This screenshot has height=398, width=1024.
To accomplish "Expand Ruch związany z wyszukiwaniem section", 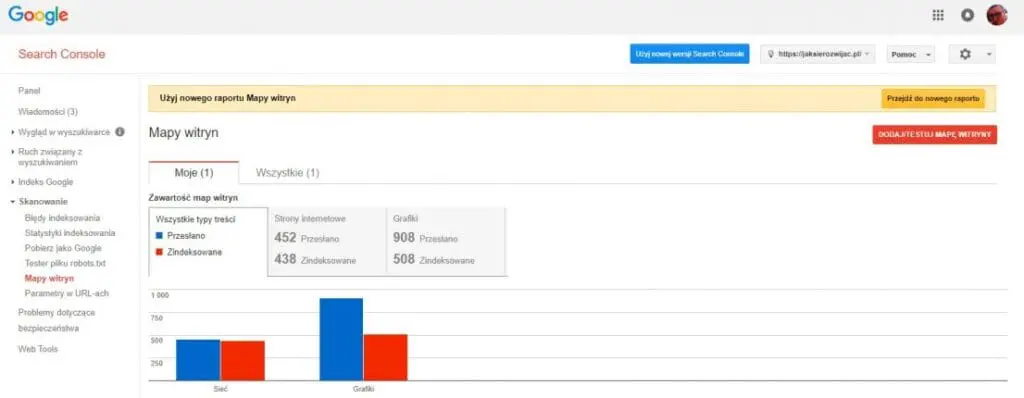I will tap(13, 152).
